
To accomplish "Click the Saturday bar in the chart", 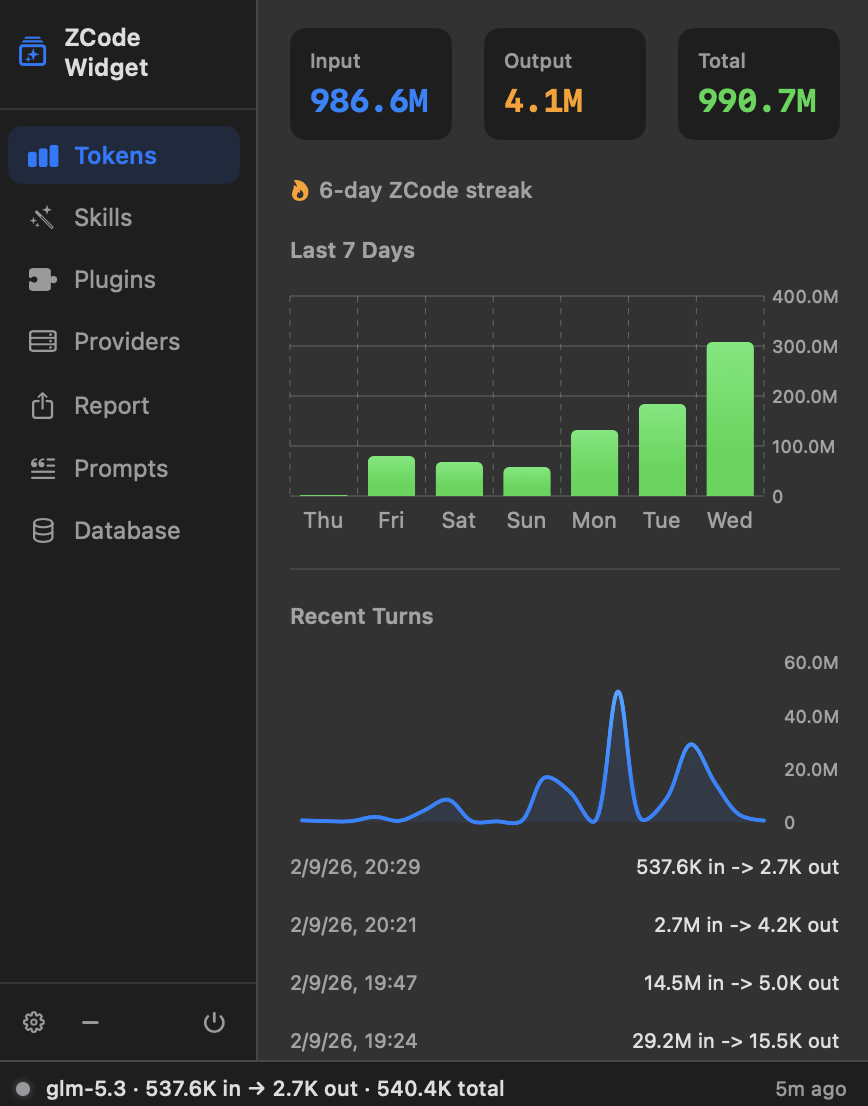I will 459,479.
